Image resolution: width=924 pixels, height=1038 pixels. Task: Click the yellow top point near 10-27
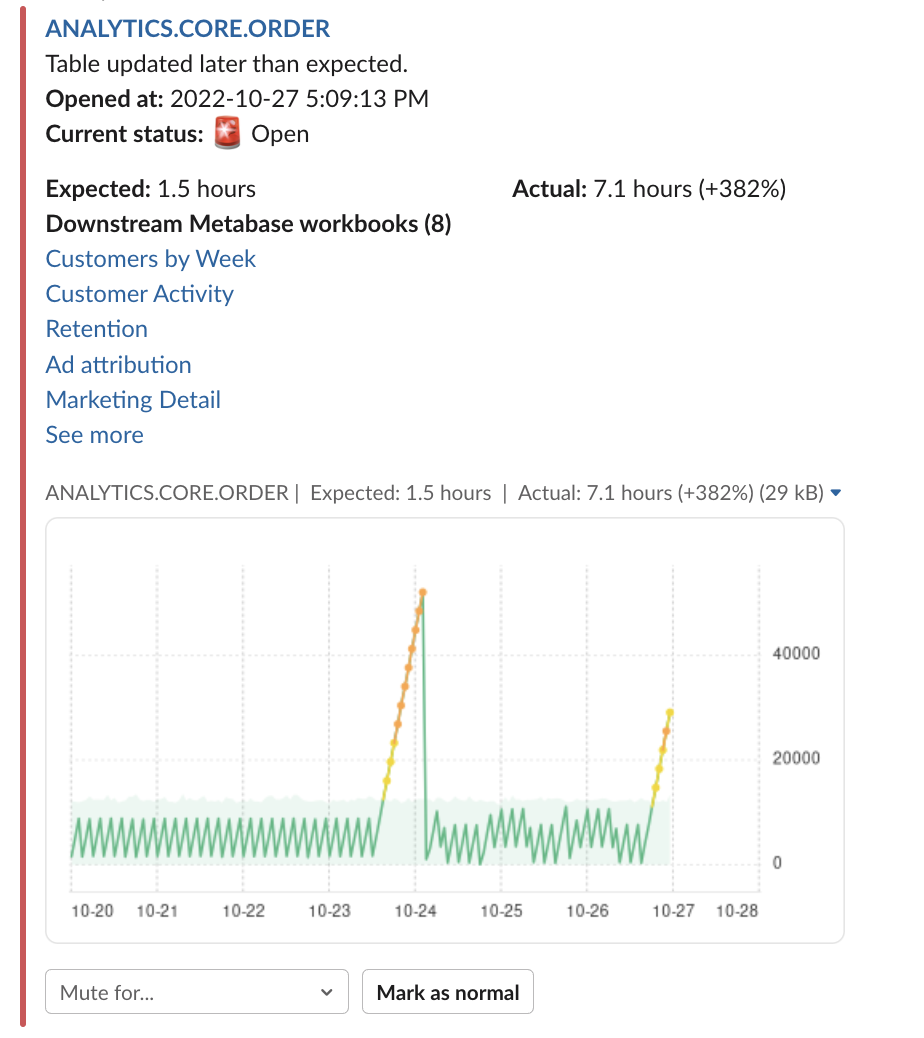(670, 712)
